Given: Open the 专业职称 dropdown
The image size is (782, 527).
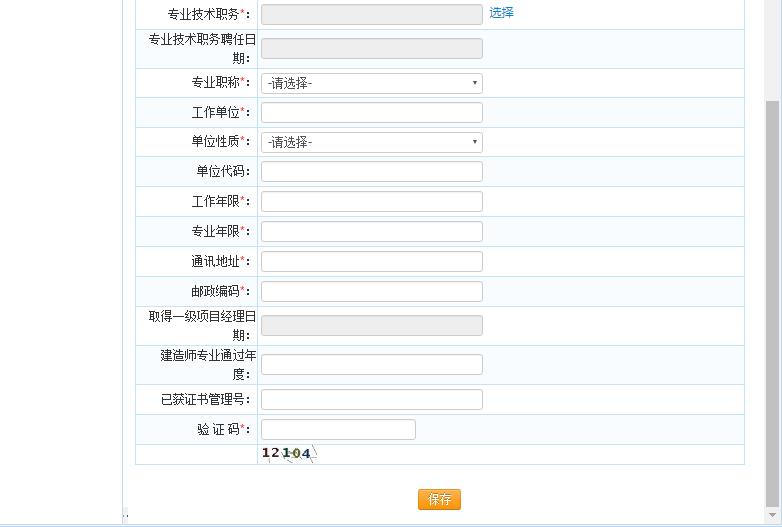Looking at the screenshot, I should (371, 83).
